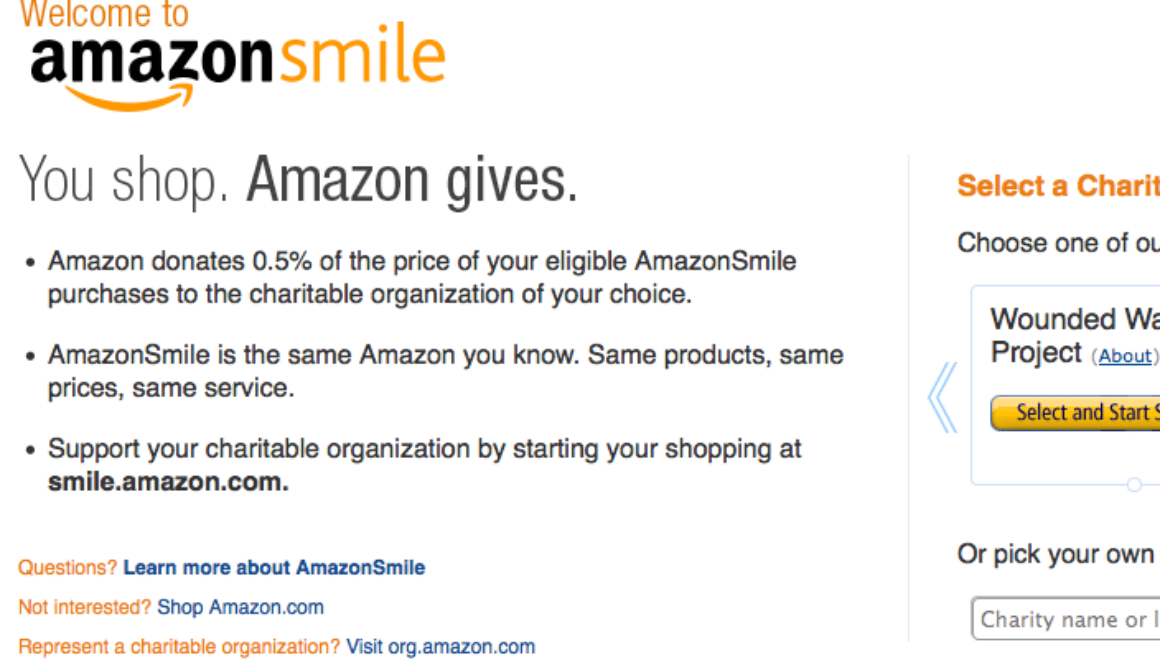The image size is (1160, 665).
Task: Click 'Represent a charitable organization?' label
Action: pos(179,647)
